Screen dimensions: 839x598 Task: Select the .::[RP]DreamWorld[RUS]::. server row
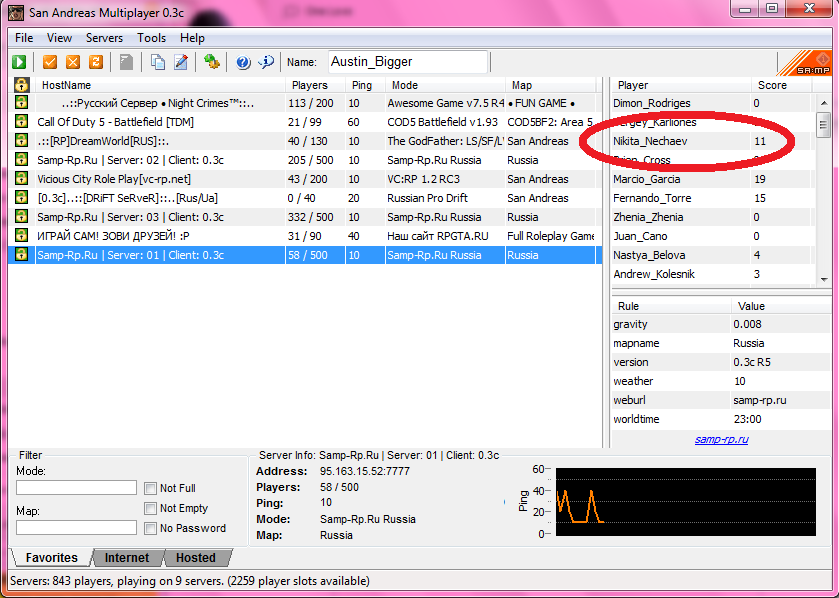305,141
